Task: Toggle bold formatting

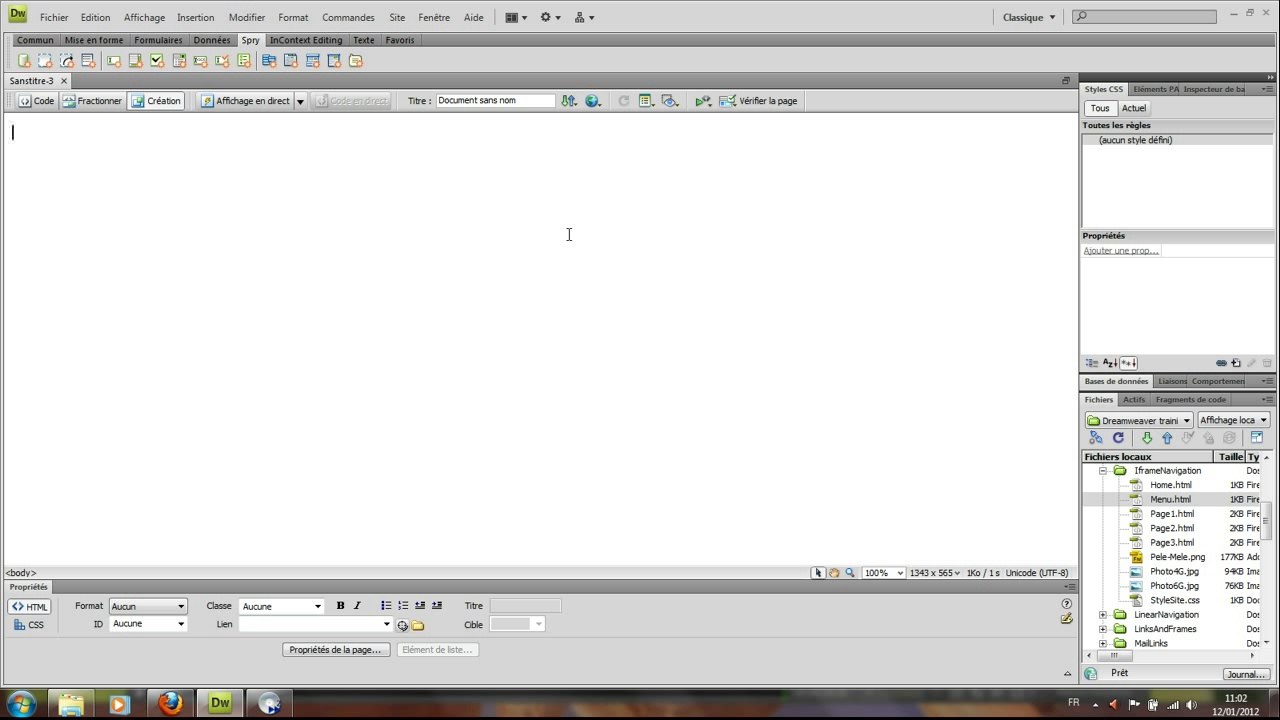Action: click(340, 606)
